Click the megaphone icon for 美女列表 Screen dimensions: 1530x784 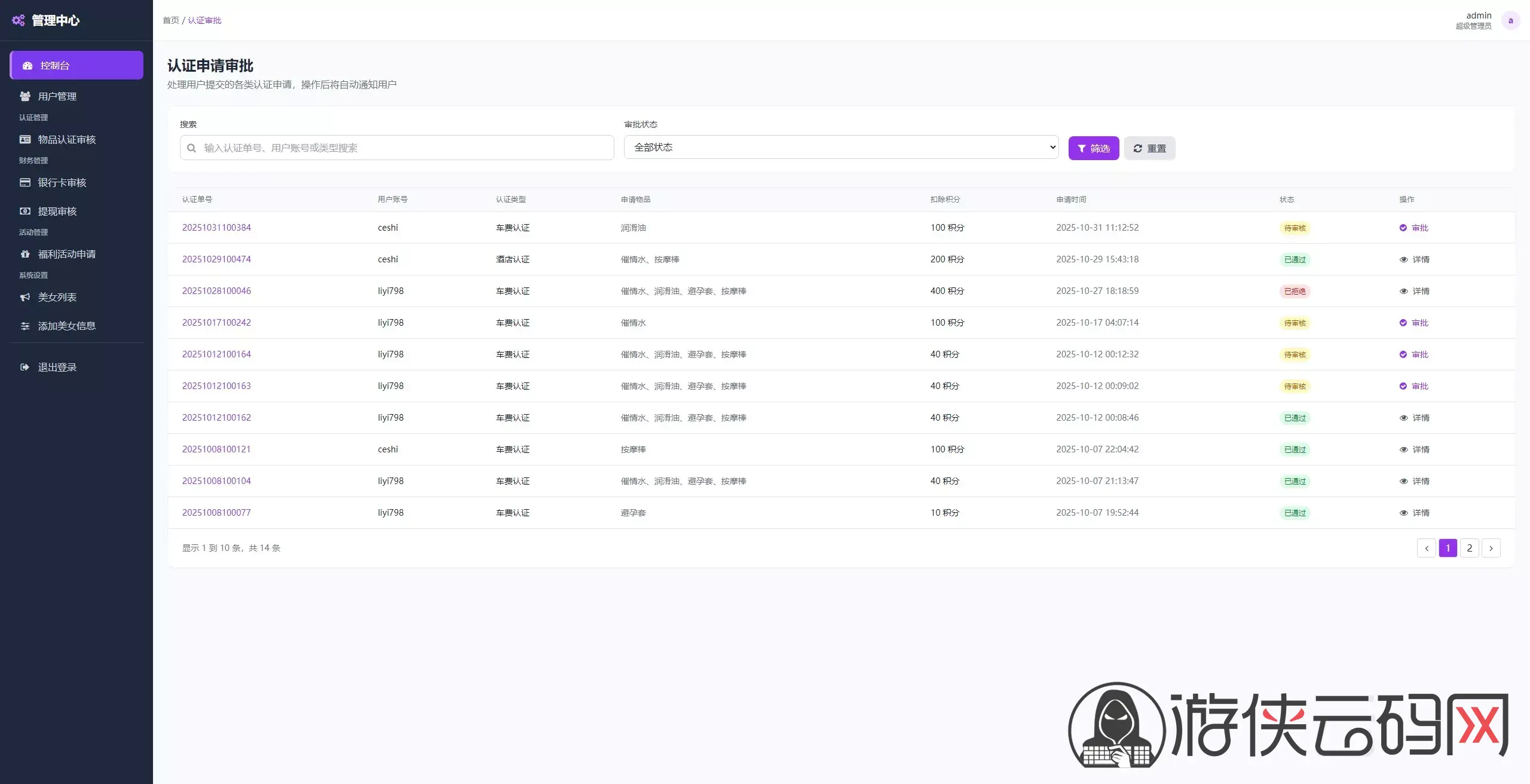[x=25, y=297]
